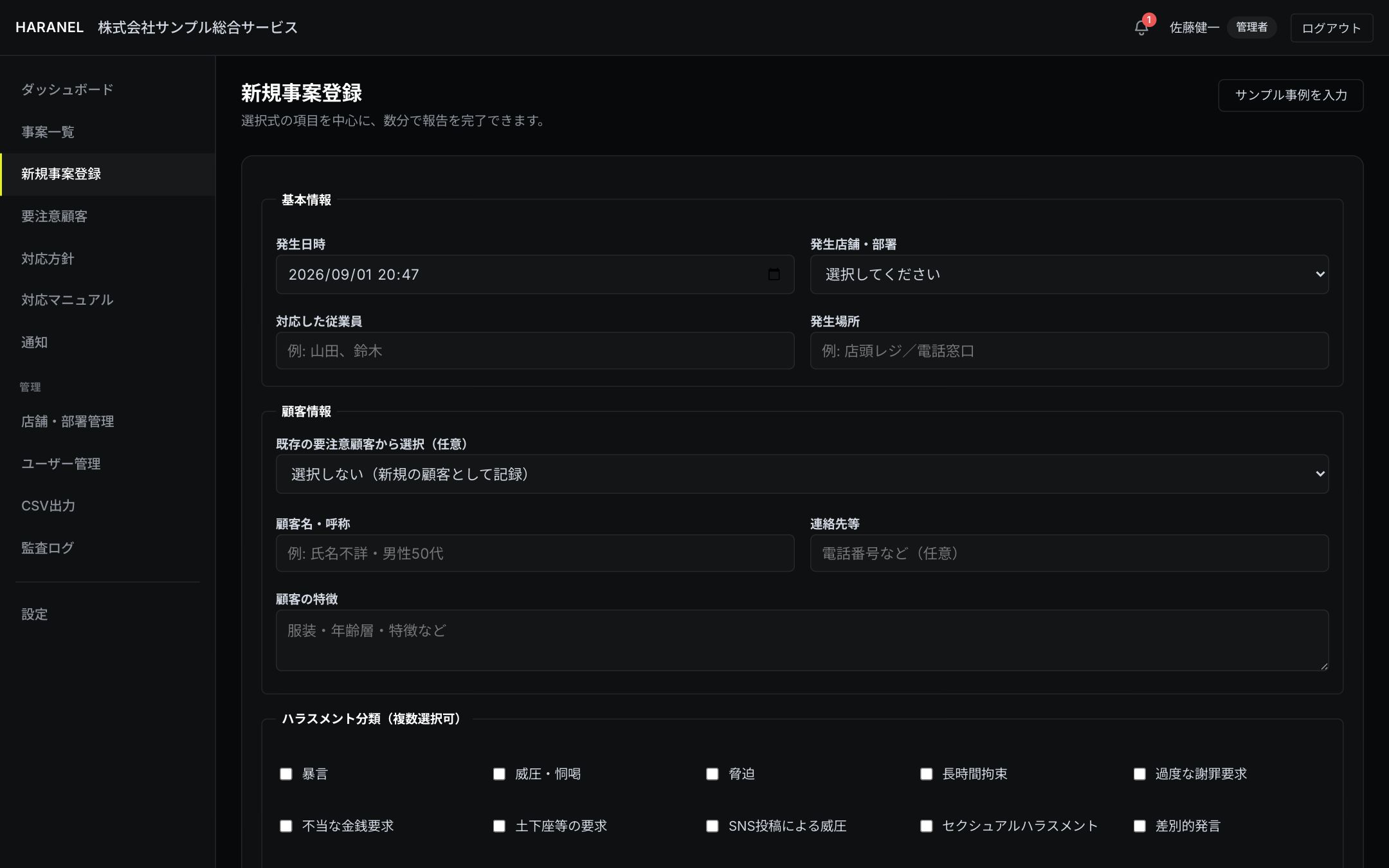Tick the 不当な金銭要求 checkbox
The width and height of the screenshot is (1389, 868).
[286, 826]
